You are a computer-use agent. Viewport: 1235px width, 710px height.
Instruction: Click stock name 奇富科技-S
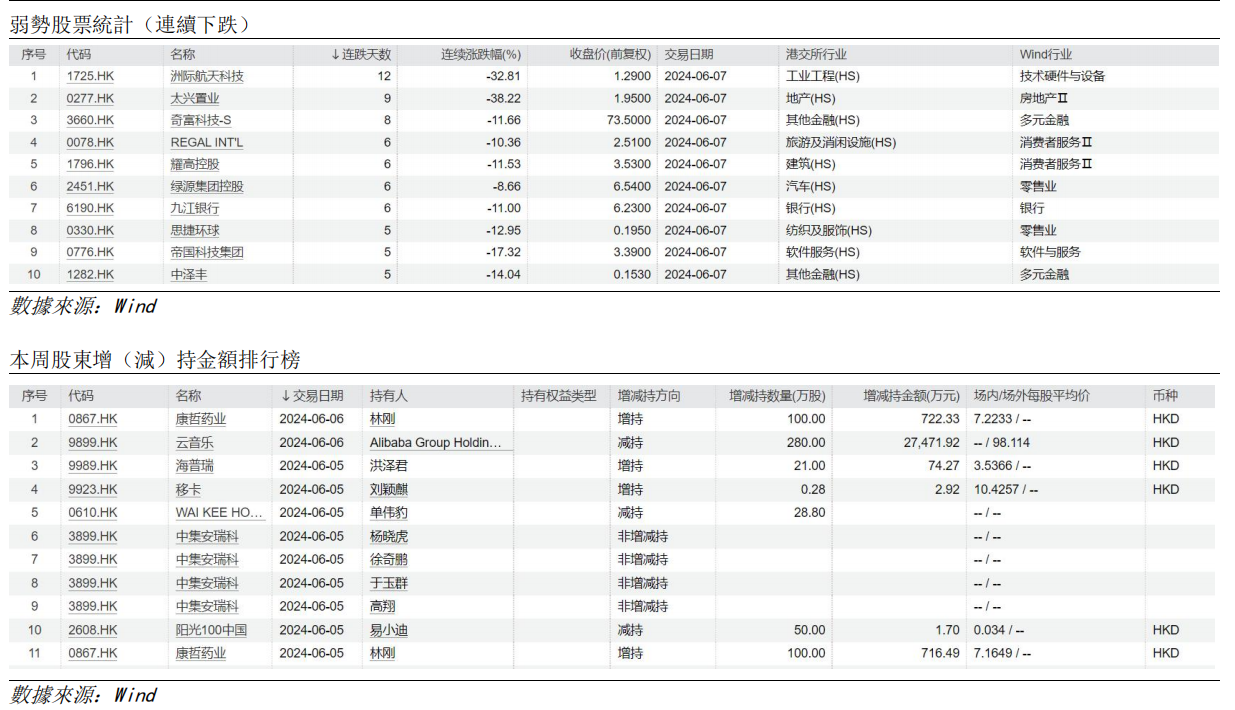tap(201, 120)
